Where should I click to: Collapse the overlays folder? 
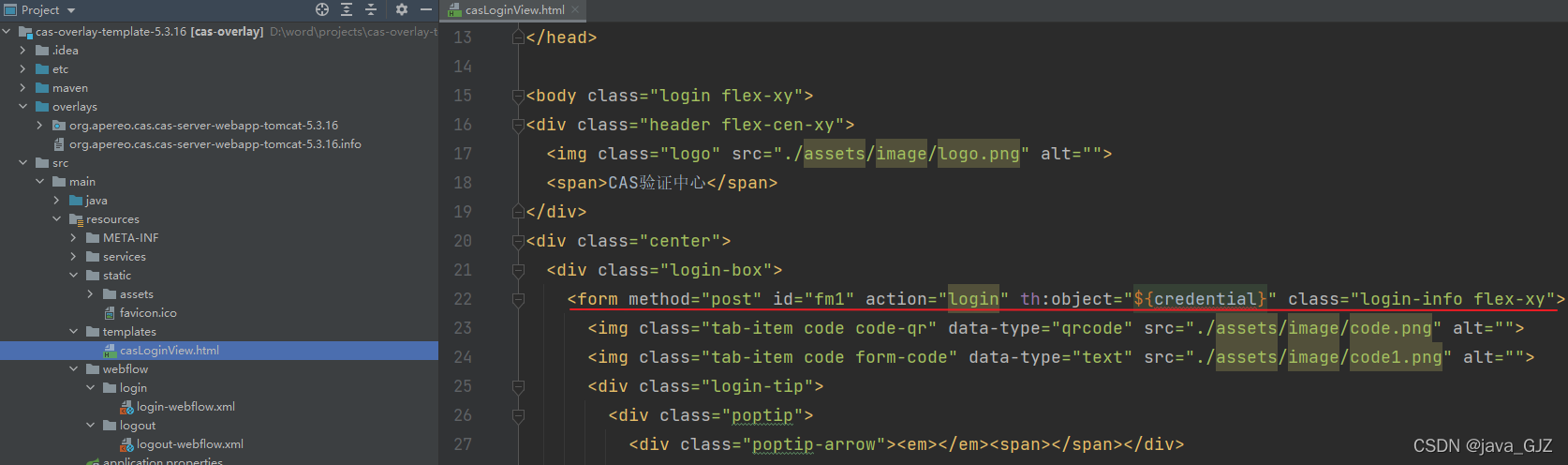(x=23, y=107)
